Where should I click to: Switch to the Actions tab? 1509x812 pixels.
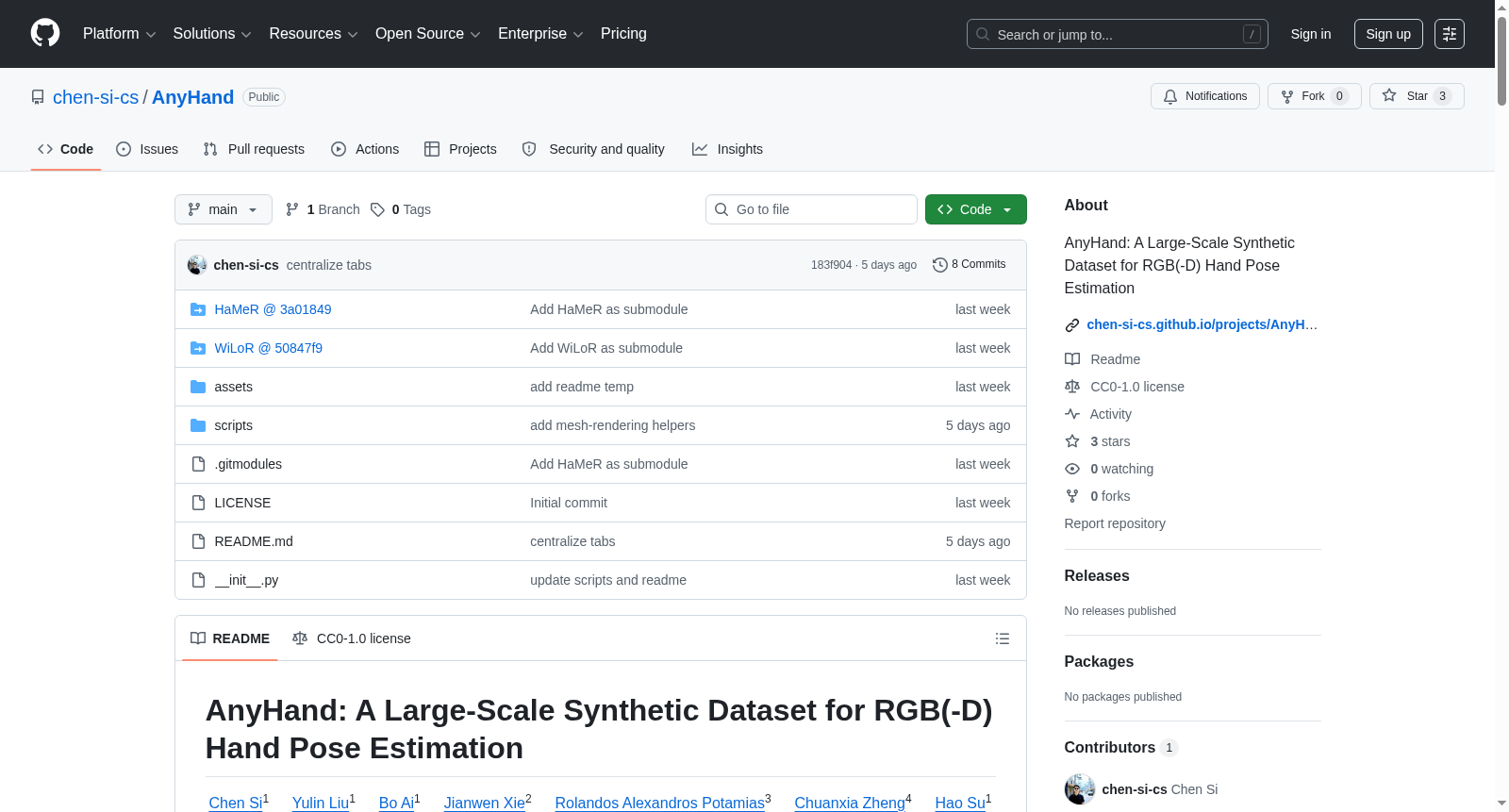365,149
